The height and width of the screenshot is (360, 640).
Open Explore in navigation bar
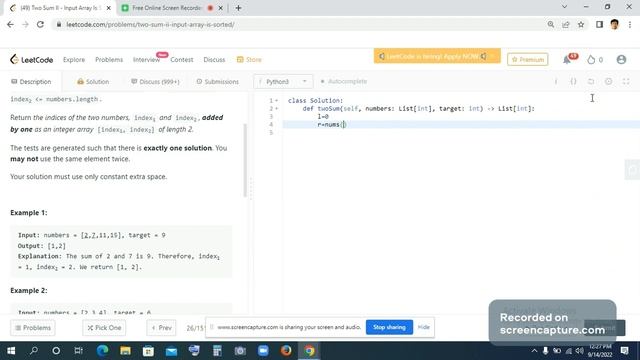tap(74, 60)
